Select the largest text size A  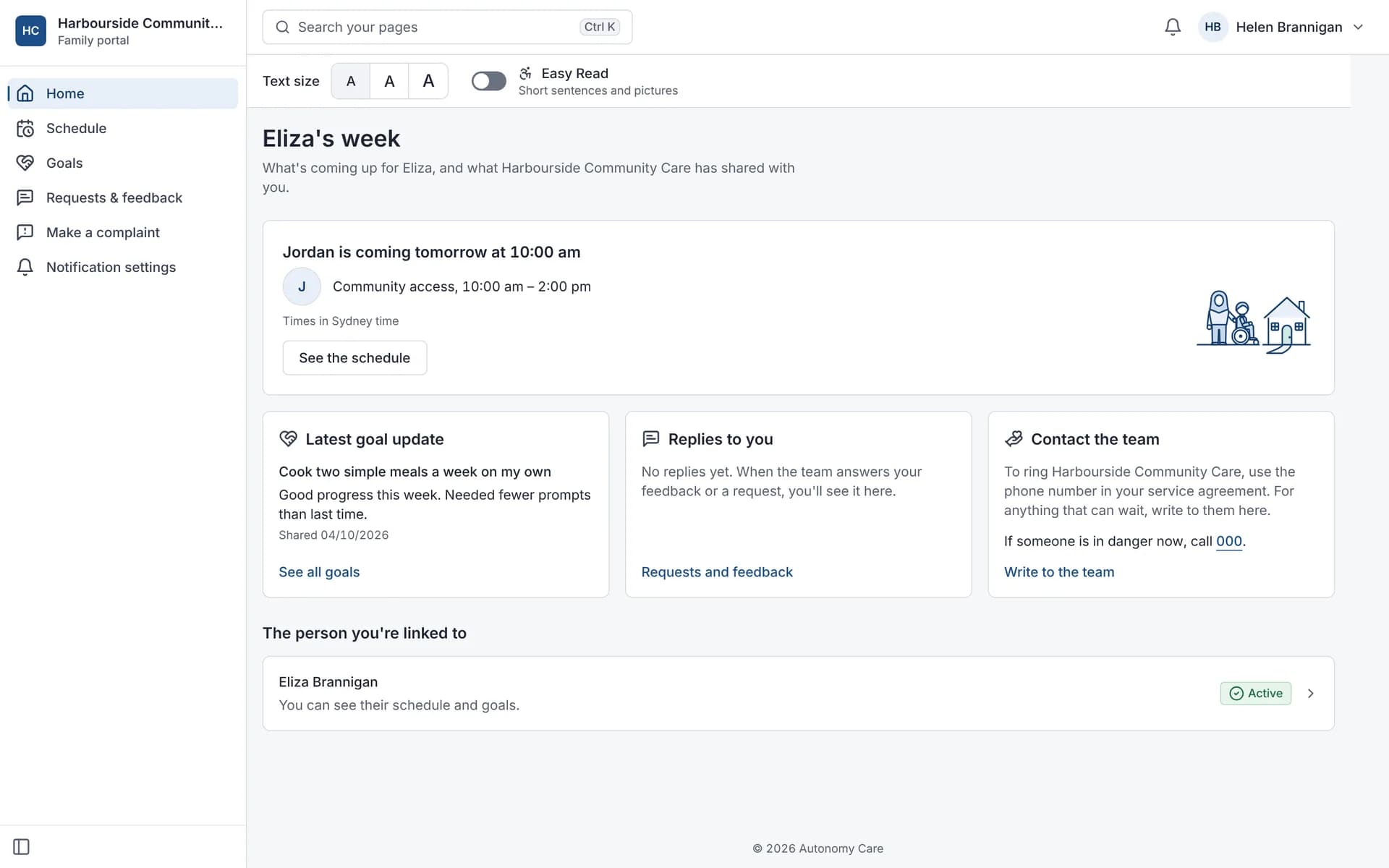coord(428,81)
